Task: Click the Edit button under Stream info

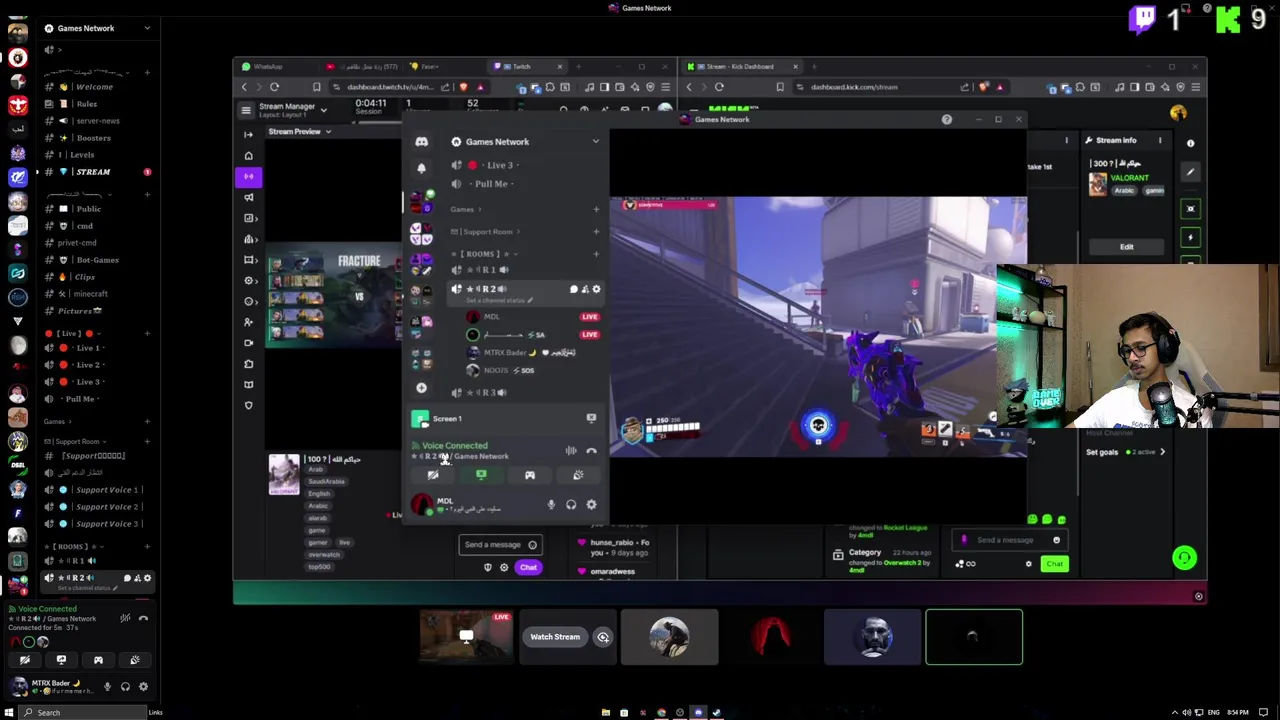Action: coord(1126,247)
